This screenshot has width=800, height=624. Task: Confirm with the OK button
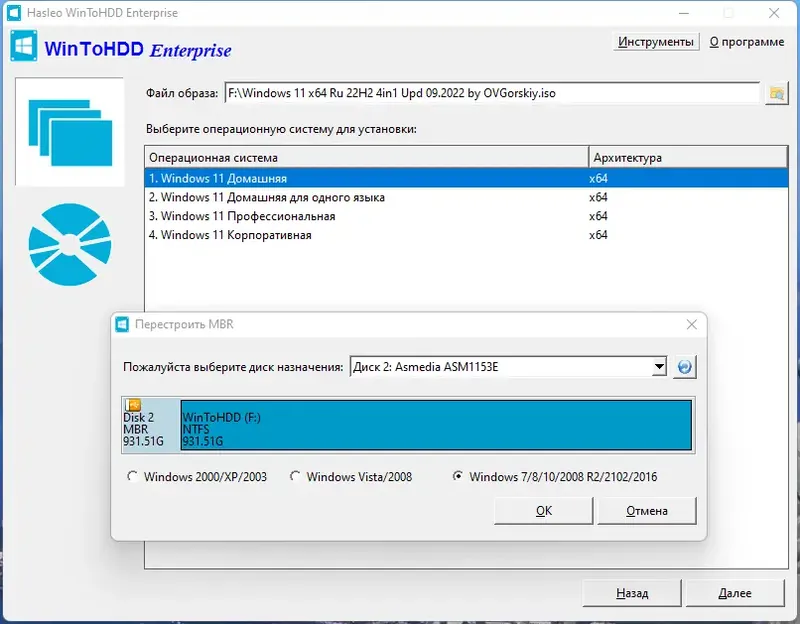(x=543, y=511)
